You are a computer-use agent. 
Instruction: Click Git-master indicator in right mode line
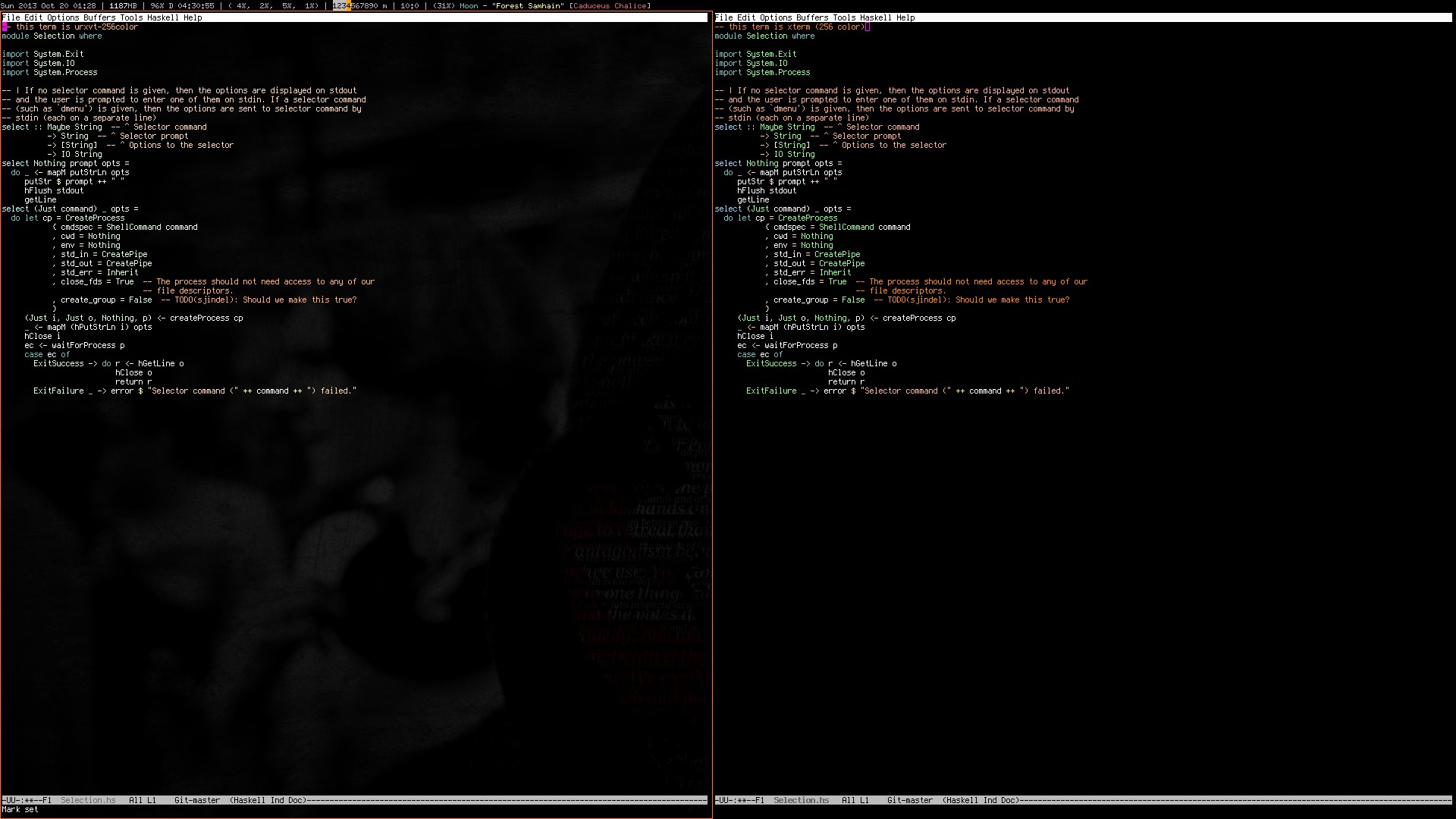click(910, 800)
